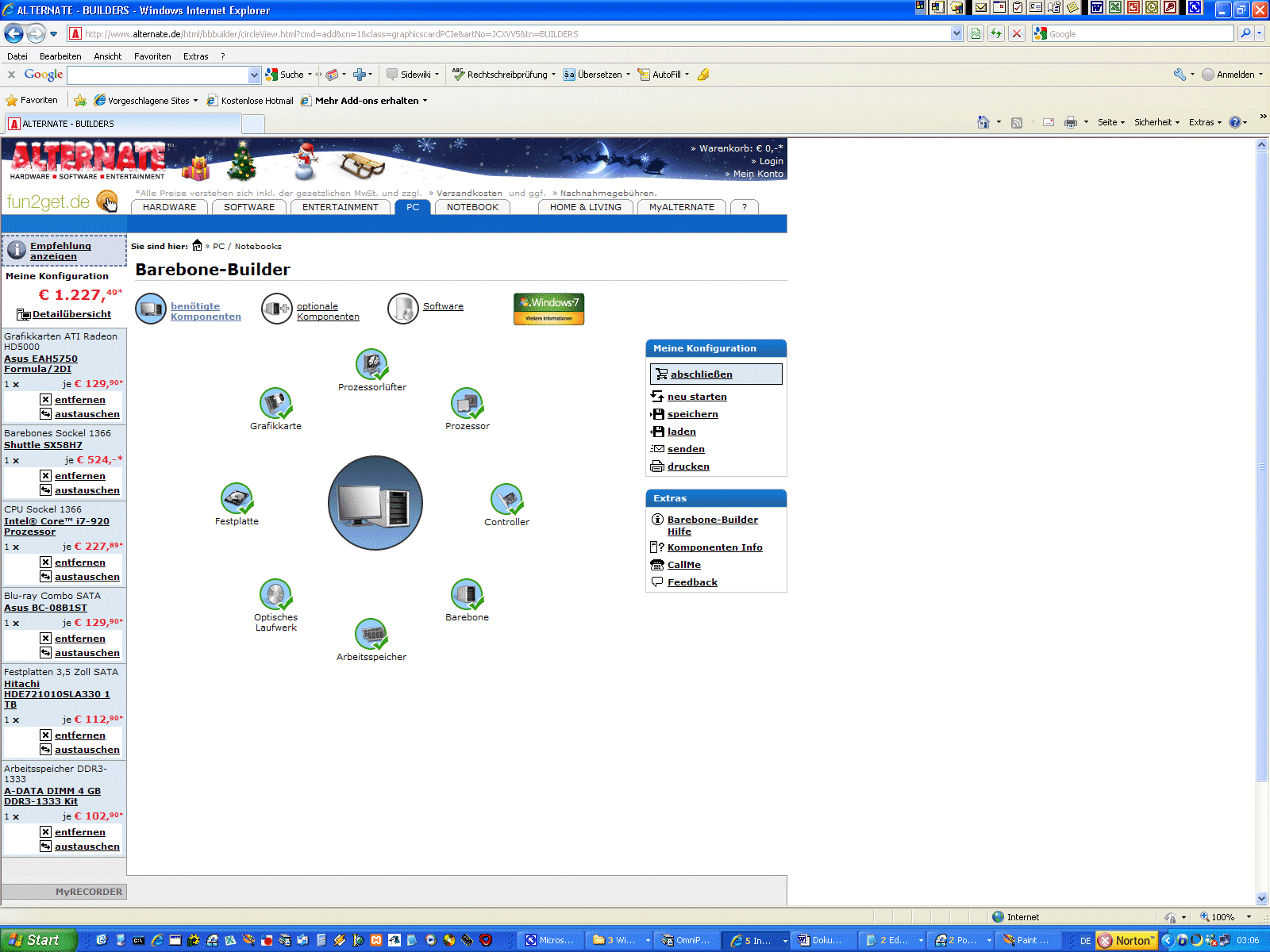
Task: Switch to the NOTEBOOK tab
Action: 472,207
